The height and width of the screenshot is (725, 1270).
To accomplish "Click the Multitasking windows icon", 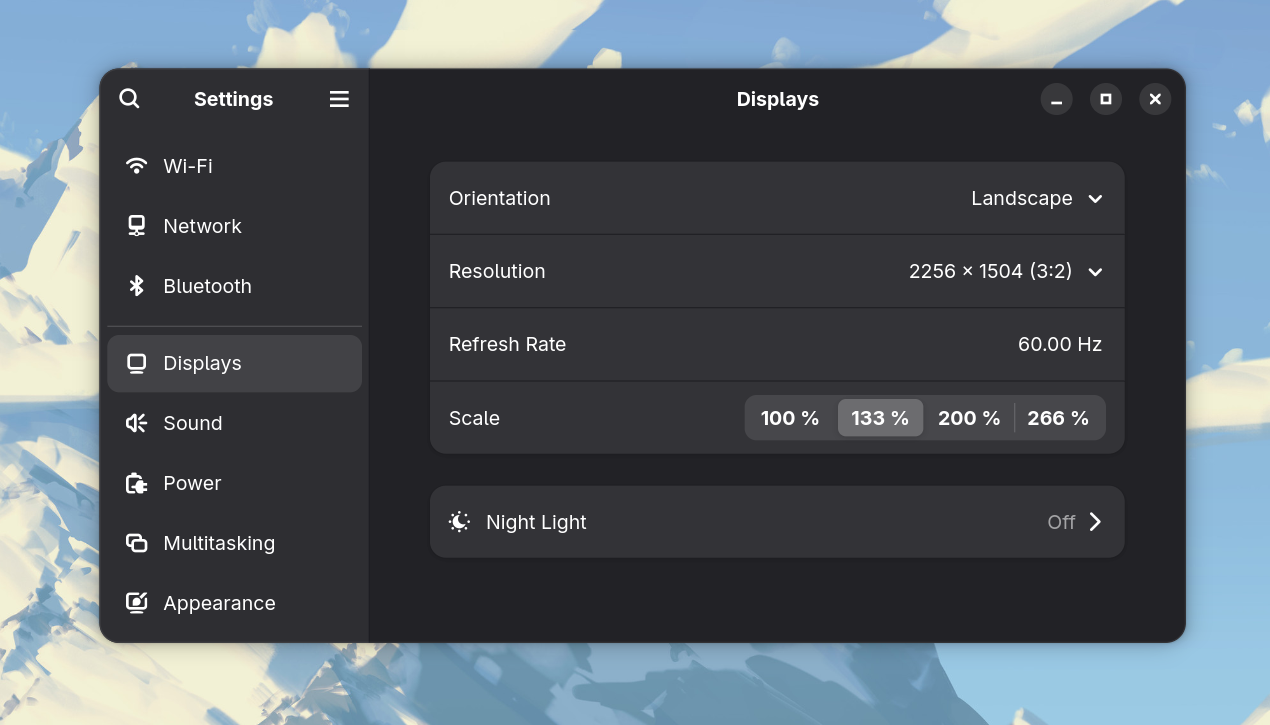I will (x=137, y=543).
